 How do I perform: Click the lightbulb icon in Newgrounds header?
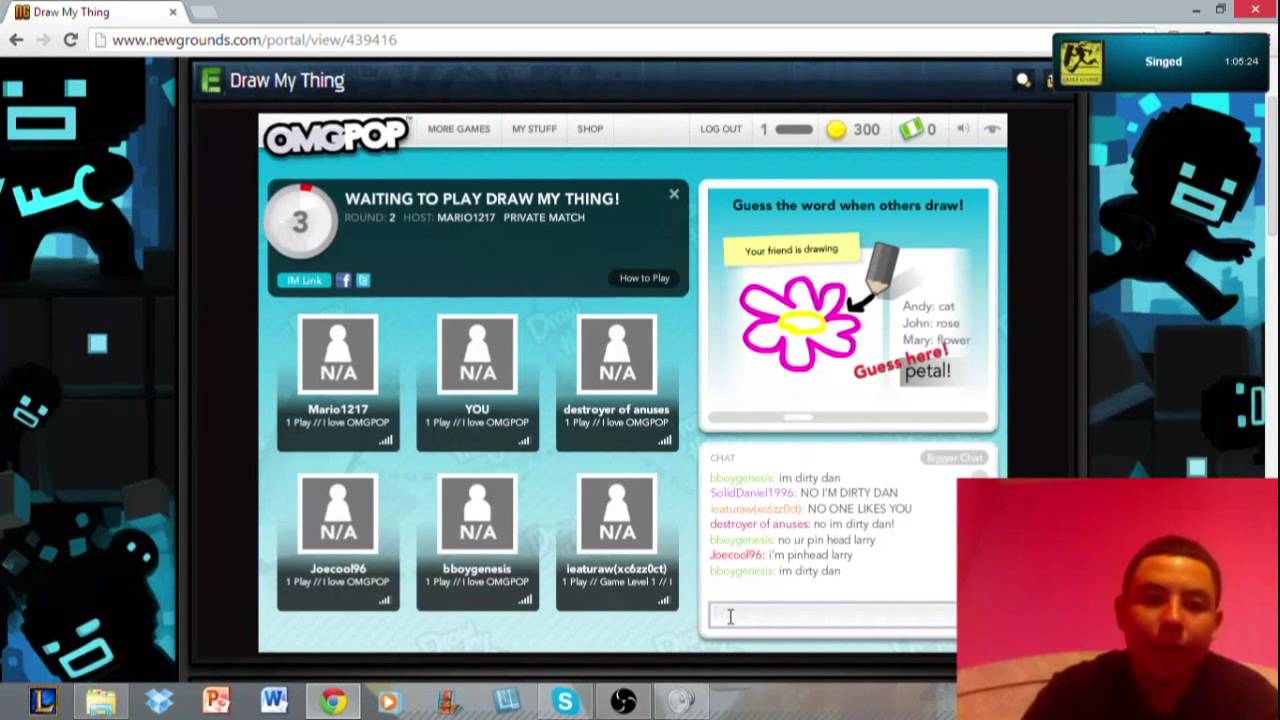(1023, 80)
